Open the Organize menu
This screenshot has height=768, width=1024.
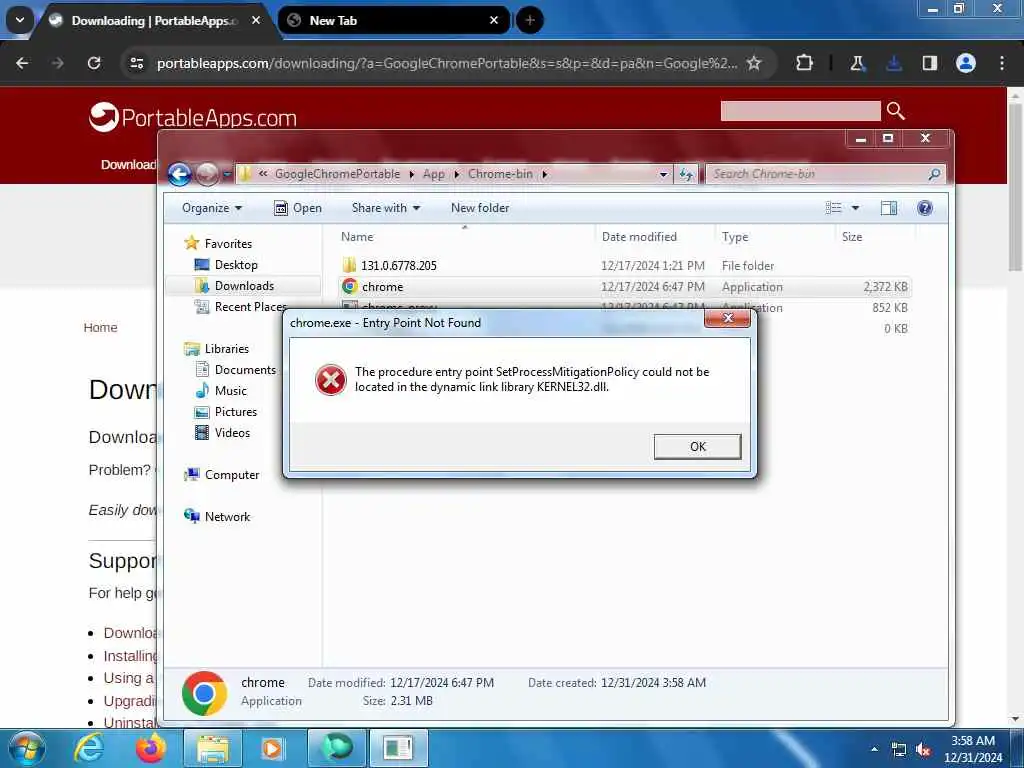pyautogui.click(x=212, y=208)
